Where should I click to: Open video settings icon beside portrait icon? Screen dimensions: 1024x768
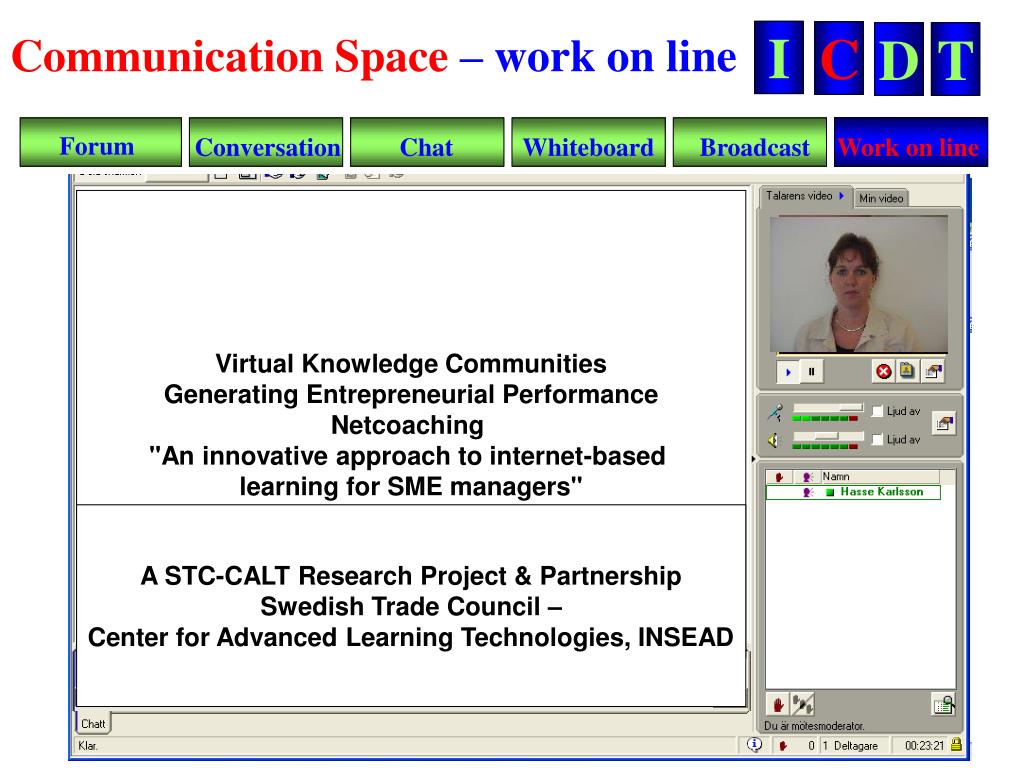pyautogui.click(x=933, y=371)
